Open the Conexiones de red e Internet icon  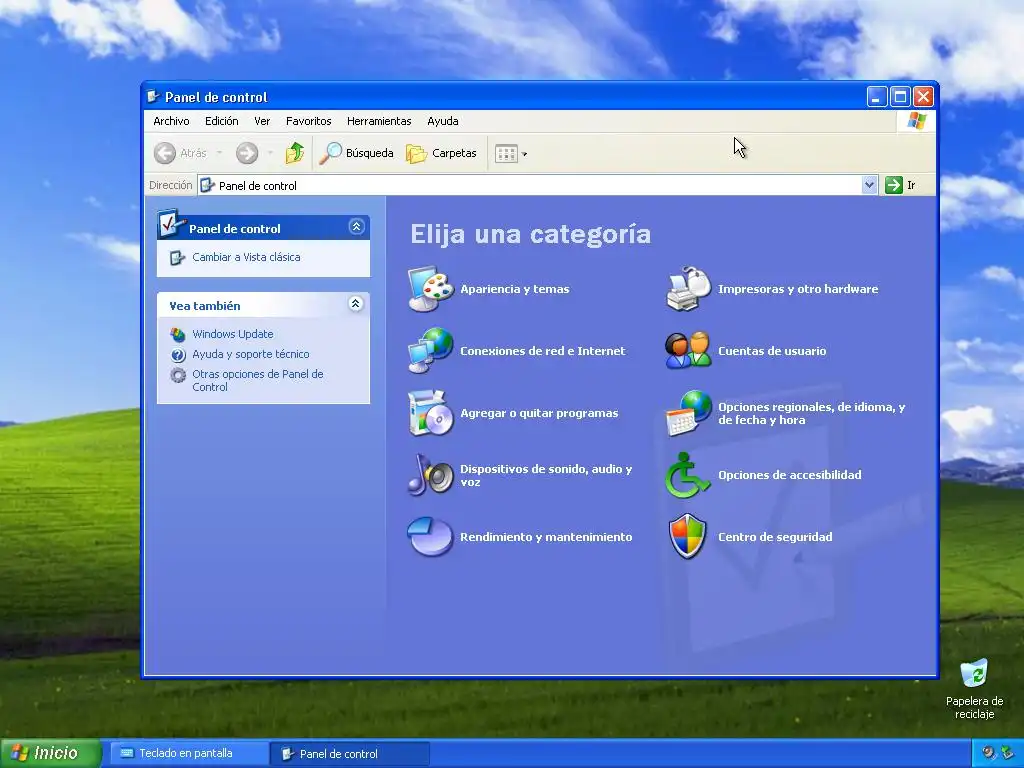pyautogui.click(x=430, y=351)
